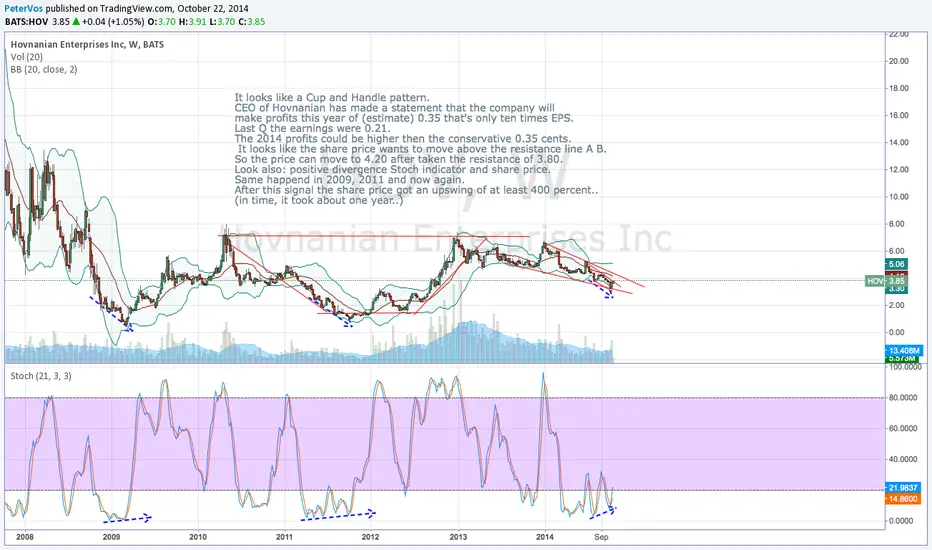This screenshot has width=932, height=550.
Task: Select the BB (20, close, 2) indicator legend
Action: tap(44, 70)
